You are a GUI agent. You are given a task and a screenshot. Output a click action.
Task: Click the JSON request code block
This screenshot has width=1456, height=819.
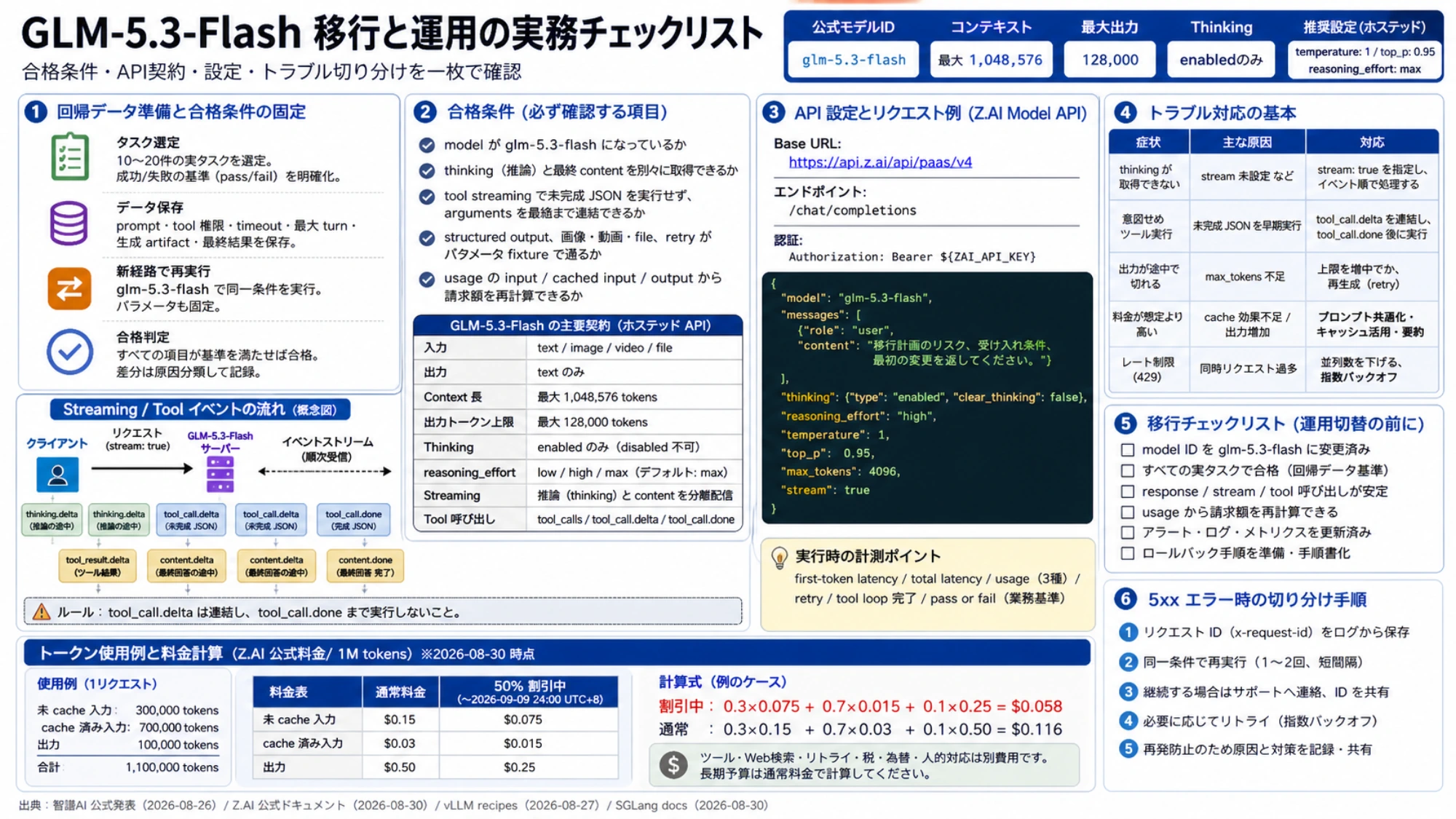click(927, 397)
